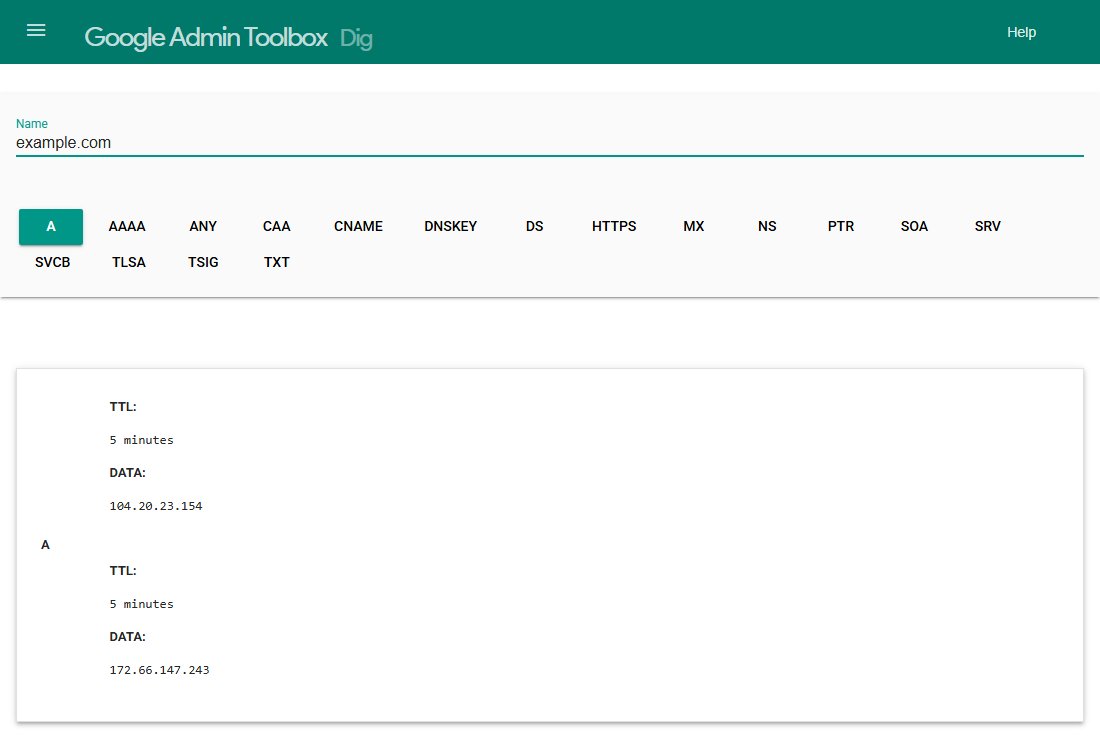Click the "Name" field label
Viewport: 1100px width, 750px height.
click(x=32, y=123)
